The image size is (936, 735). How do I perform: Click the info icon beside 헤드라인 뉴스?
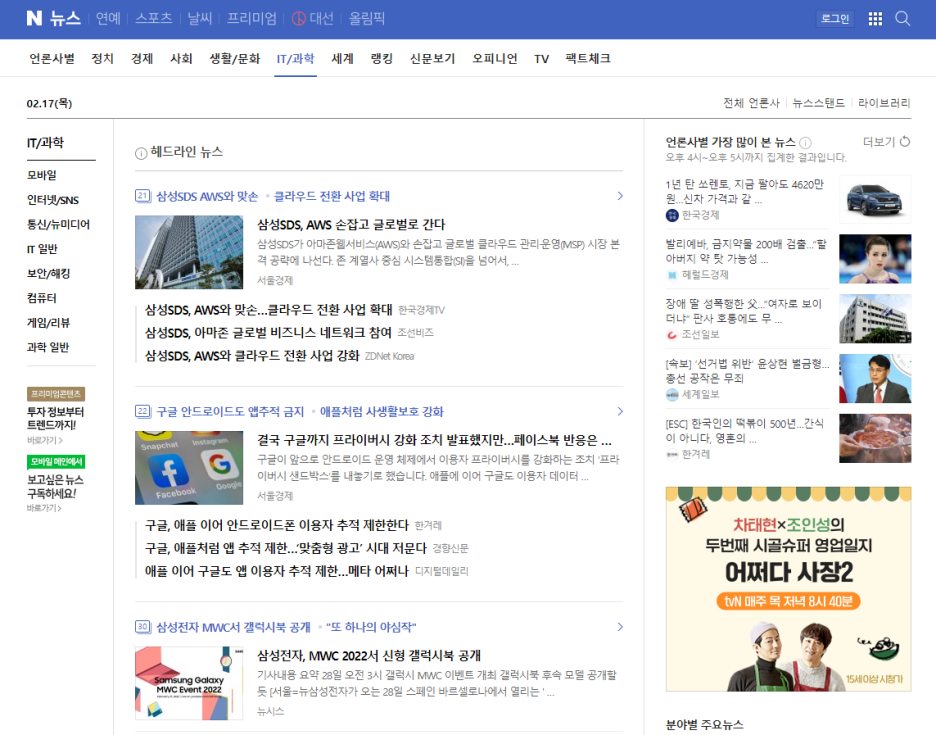coord(141,153)
